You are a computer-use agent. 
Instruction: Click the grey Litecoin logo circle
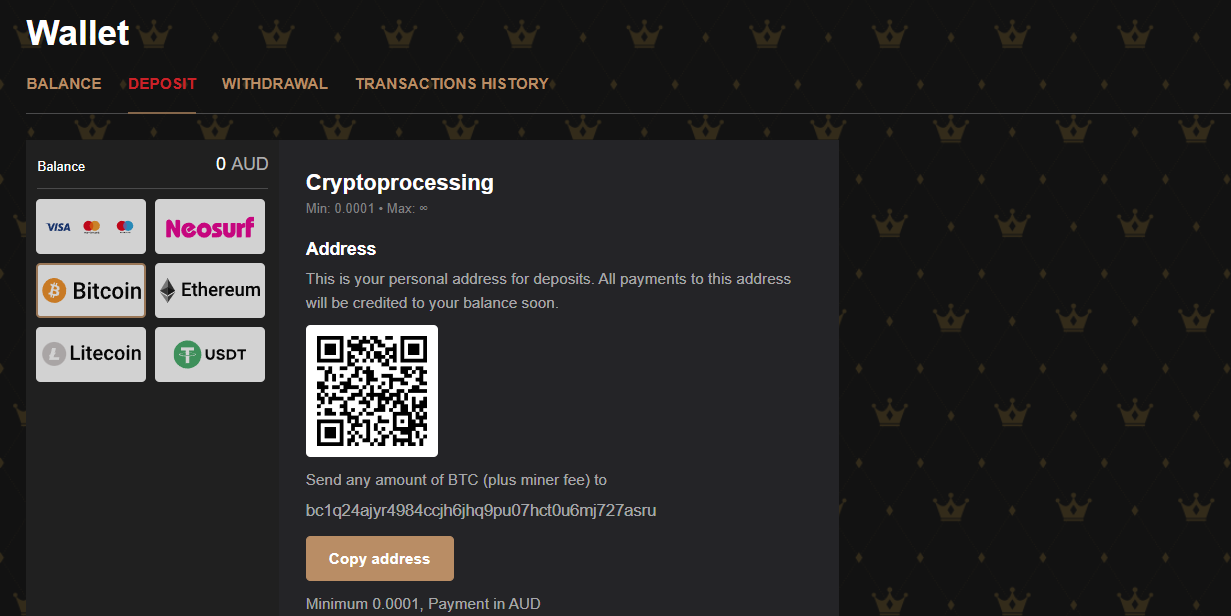point(54,354)
